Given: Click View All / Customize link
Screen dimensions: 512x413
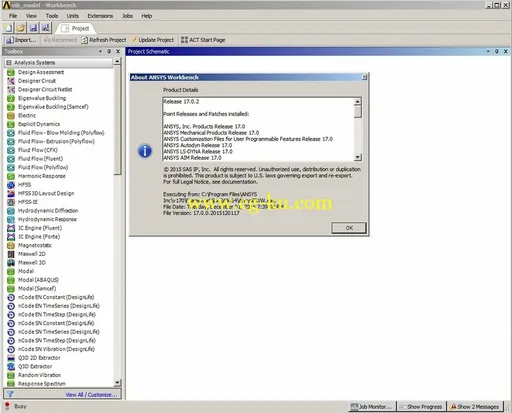Looking at the screenshot, I should (91, 395).
